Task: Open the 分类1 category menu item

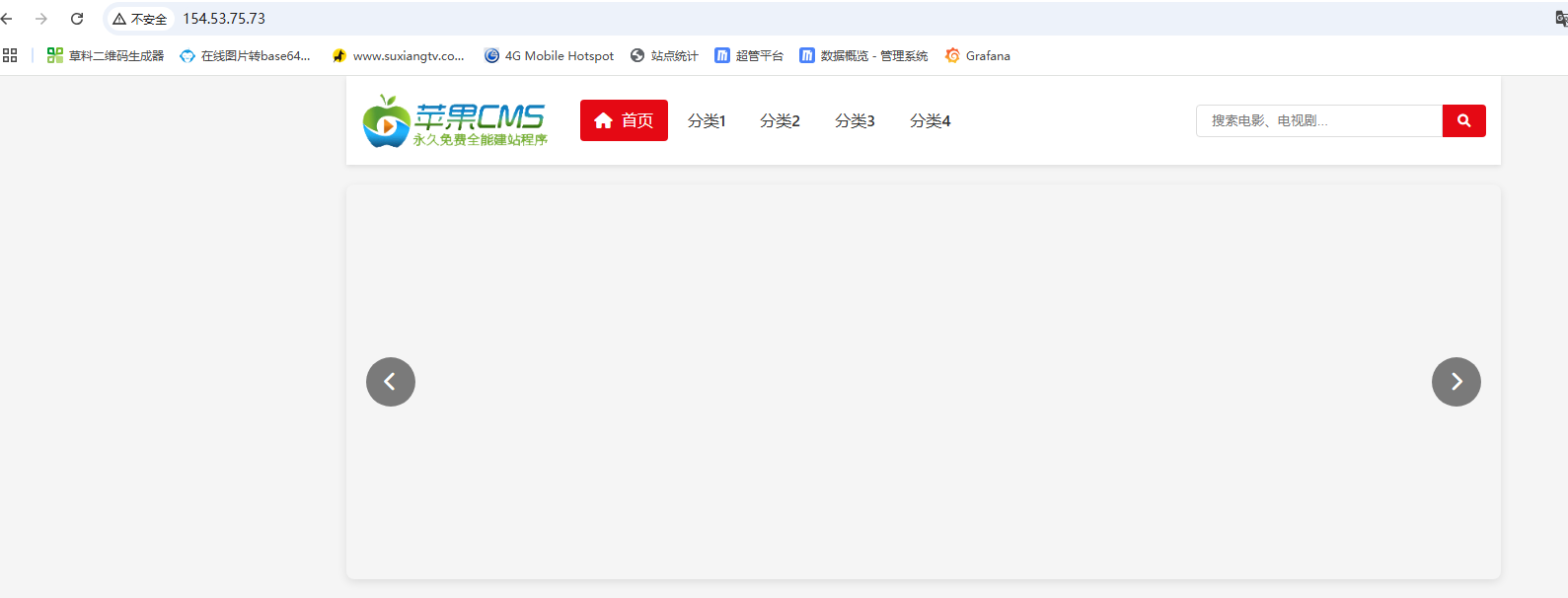Action: click(x=707, y=120)
